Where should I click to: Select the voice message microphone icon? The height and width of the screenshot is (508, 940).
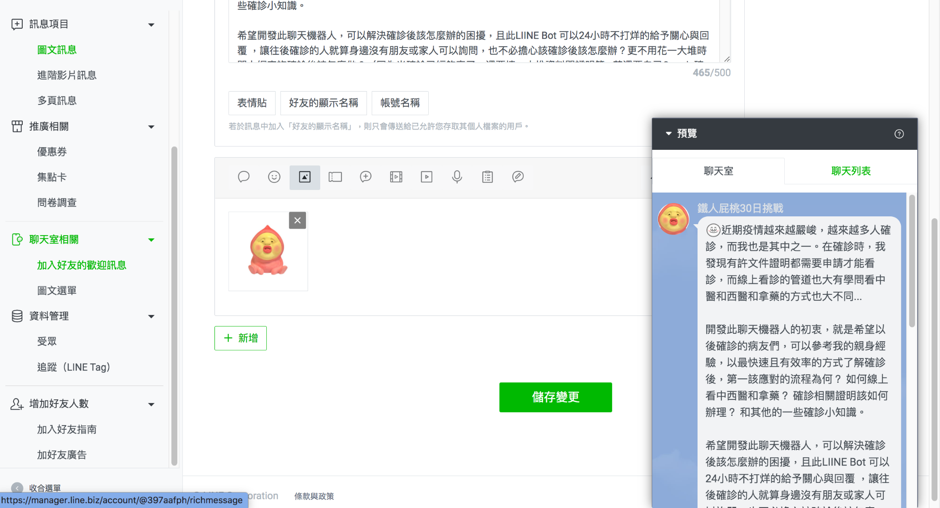(457, 177)
